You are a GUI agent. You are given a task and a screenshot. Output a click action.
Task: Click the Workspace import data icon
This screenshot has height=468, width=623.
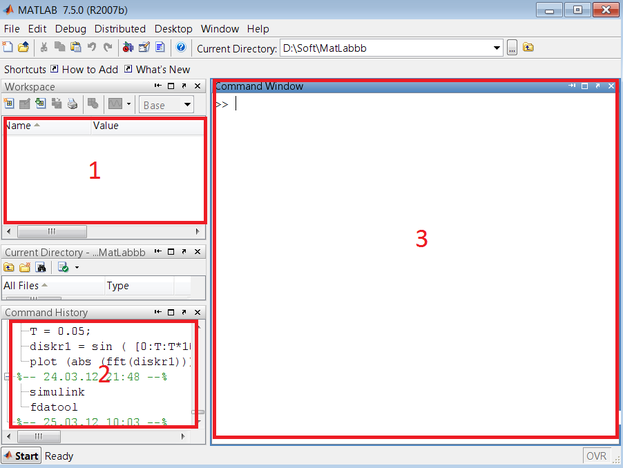pyautogui.click(x=41, y=104)
